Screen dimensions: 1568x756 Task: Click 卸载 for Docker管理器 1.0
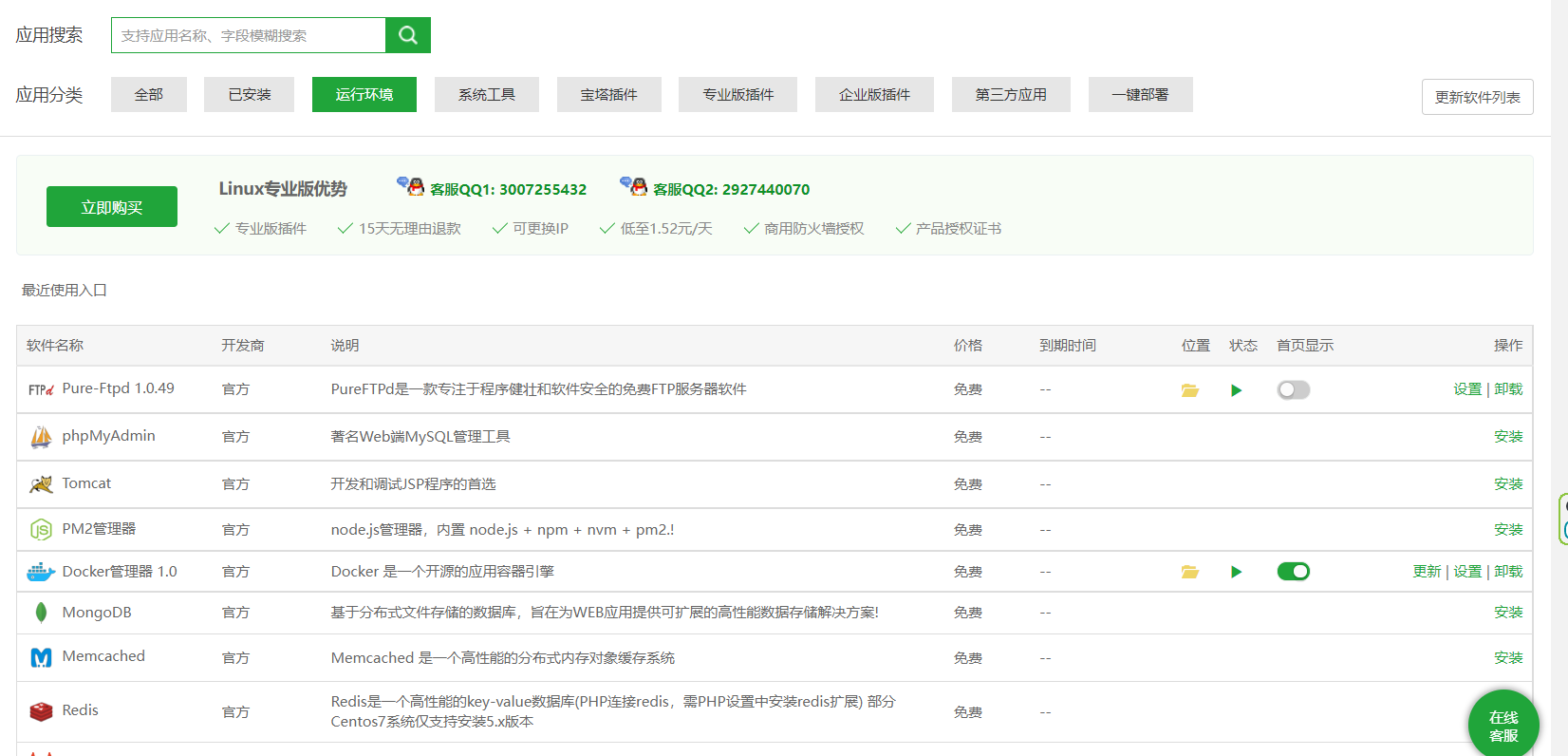pyautogui.click(x=1508, y=571)
